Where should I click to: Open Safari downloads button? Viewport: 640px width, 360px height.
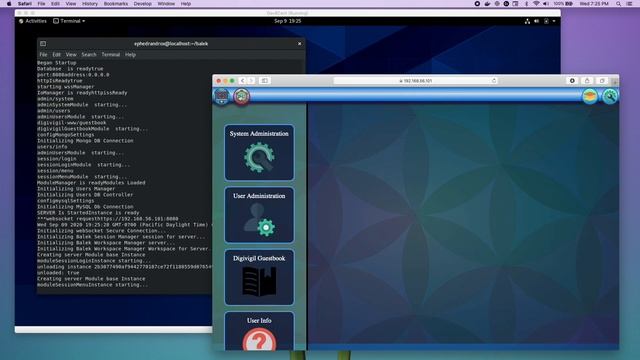572,81
